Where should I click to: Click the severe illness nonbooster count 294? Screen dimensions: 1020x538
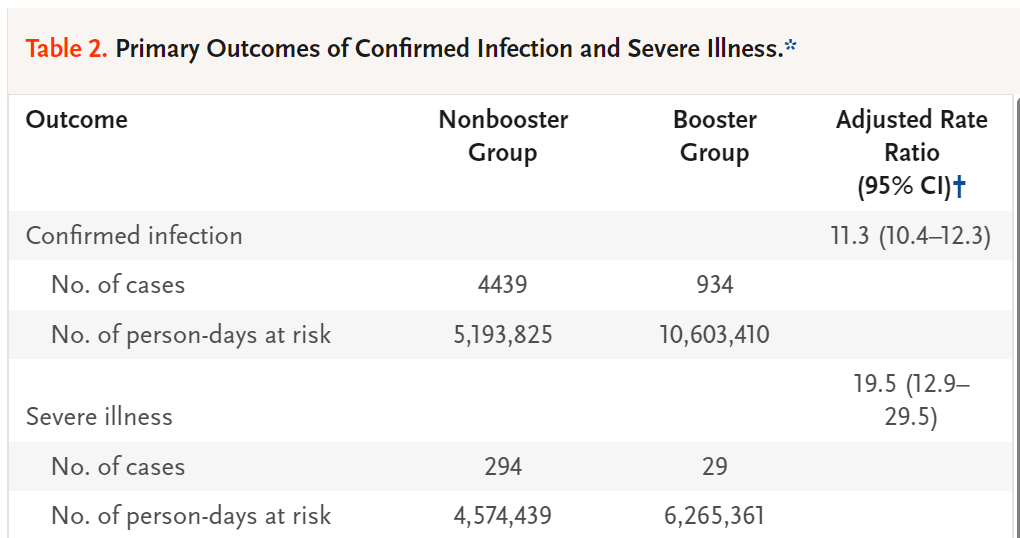click(x=502, y=467)
